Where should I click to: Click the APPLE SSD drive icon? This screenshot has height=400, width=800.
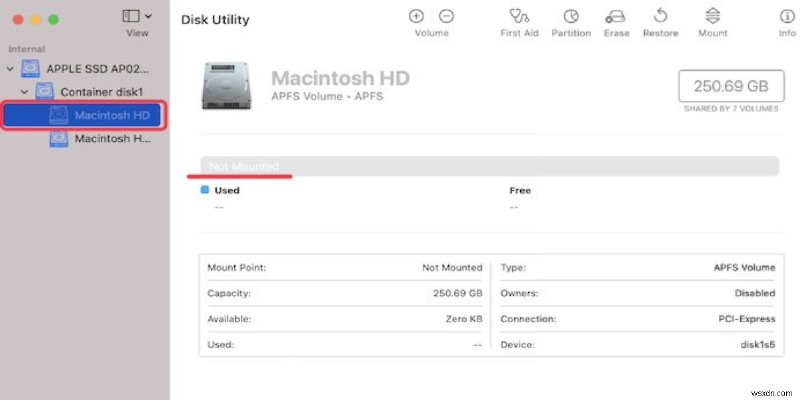(x=31, y=68)
